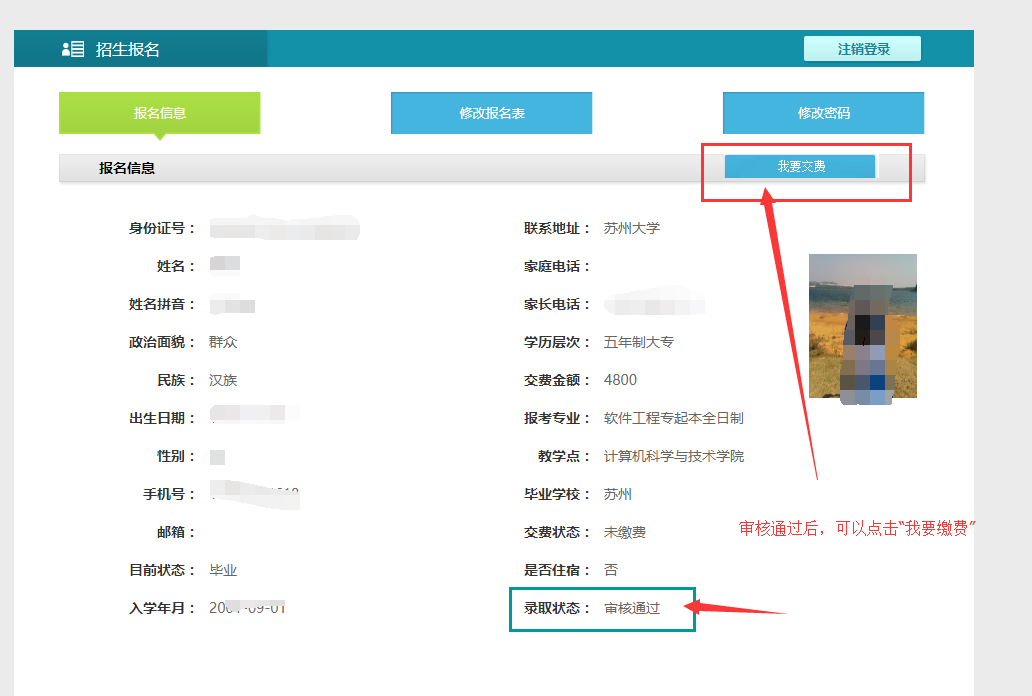Viewport: 1032px width, 696px height.
Task: Click the blurred 身份证号 ID number value
Action: pos(284,229)
